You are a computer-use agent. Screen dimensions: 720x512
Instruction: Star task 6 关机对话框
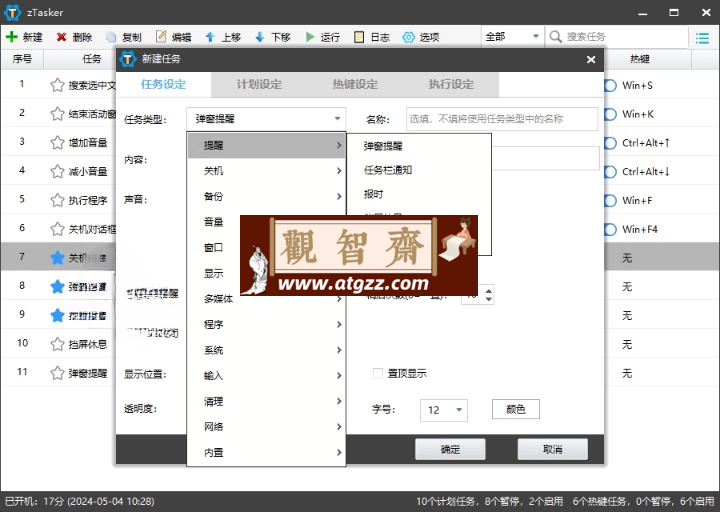[57, 229]
